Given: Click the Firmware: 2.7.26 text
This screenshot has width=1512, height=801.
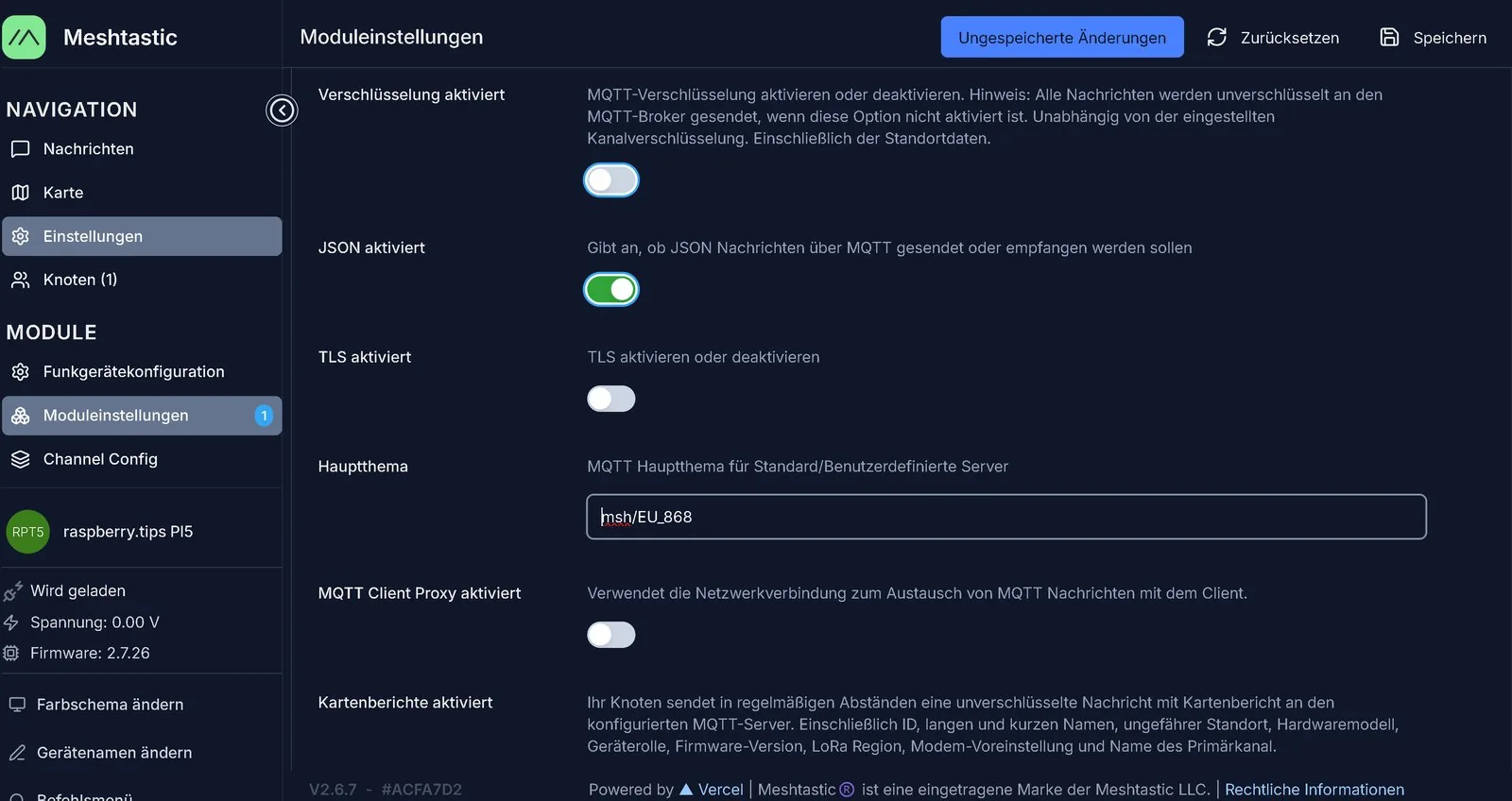Looking at the screenshot, I should coord(90,653).
